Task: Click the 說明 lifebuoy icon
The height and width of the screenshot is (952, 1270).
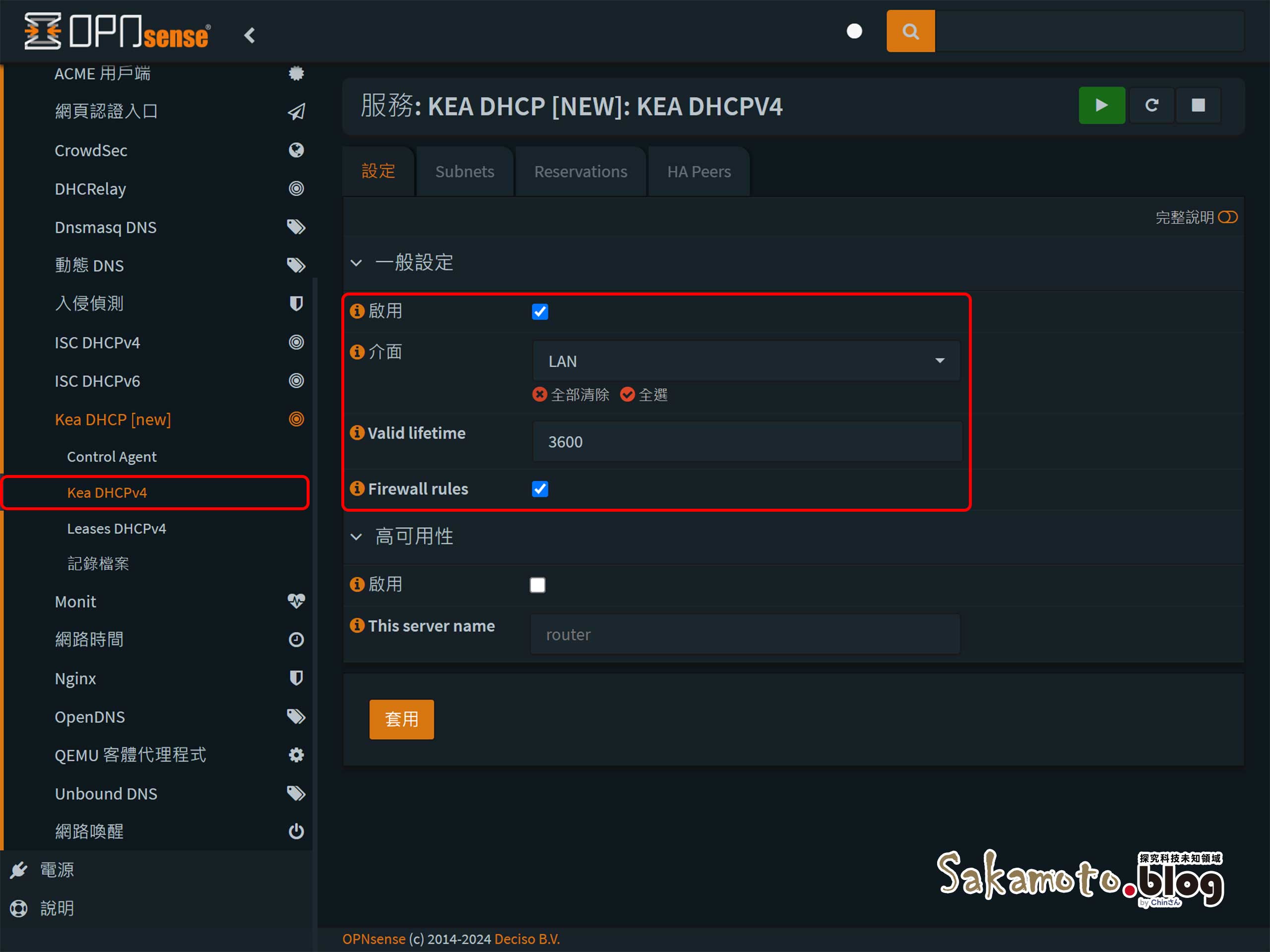Action: coord(18,908)
